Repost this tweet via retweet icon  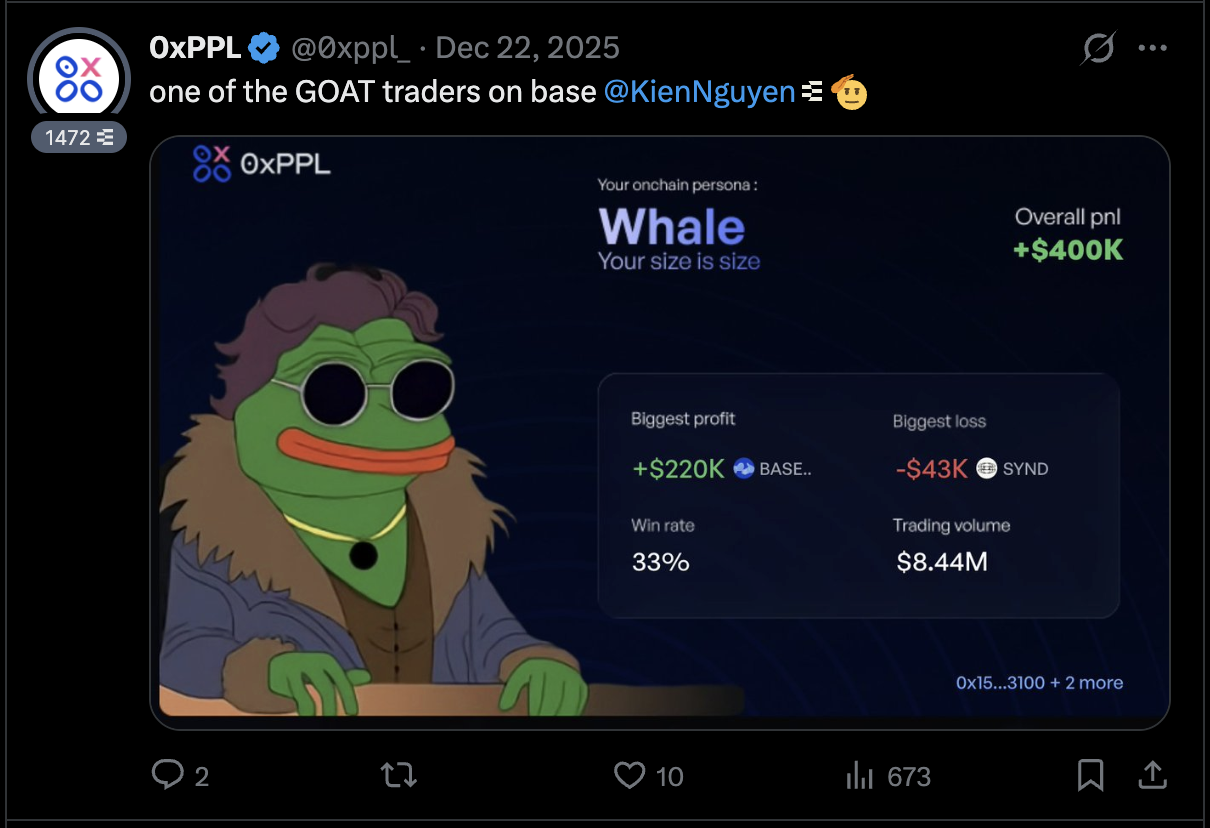point(399,775)
